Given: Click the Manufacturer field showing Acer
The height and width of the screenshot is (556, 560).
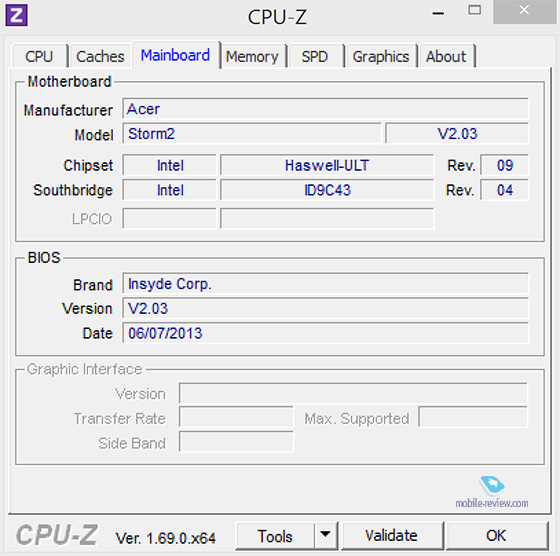Looking at the screenshot, I should coord(325,109).
